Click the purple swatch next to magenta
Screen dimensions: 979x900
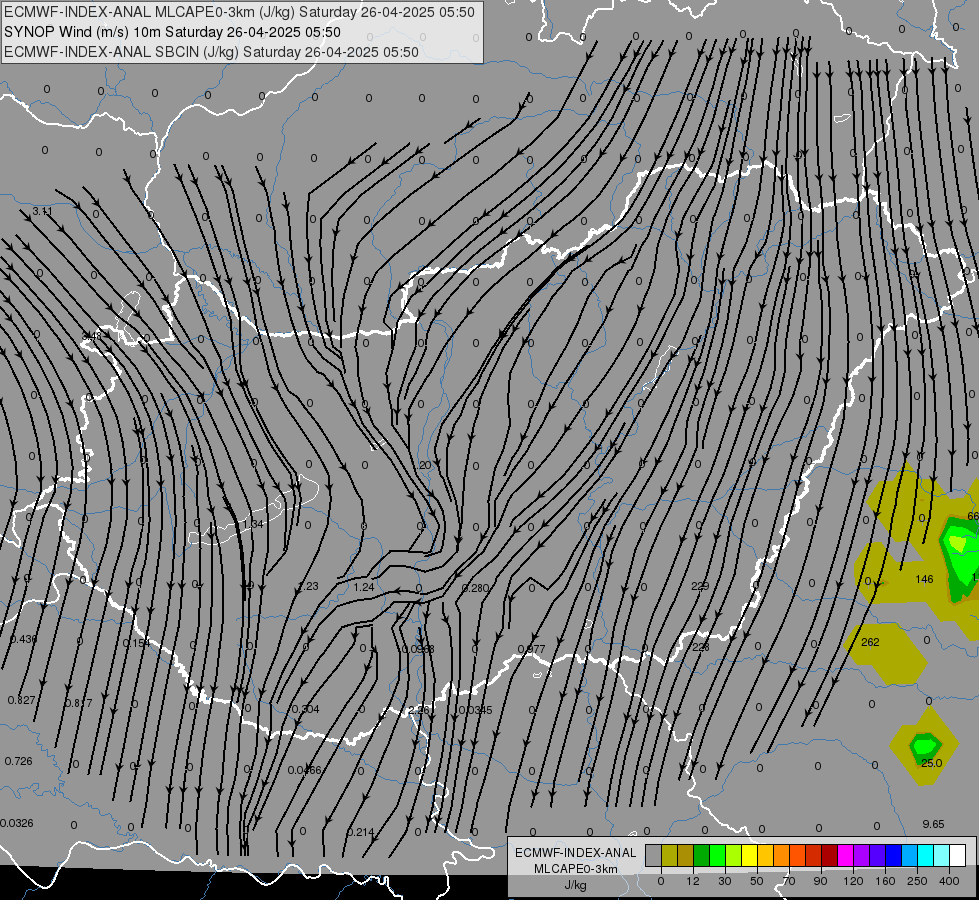[861, 855]
